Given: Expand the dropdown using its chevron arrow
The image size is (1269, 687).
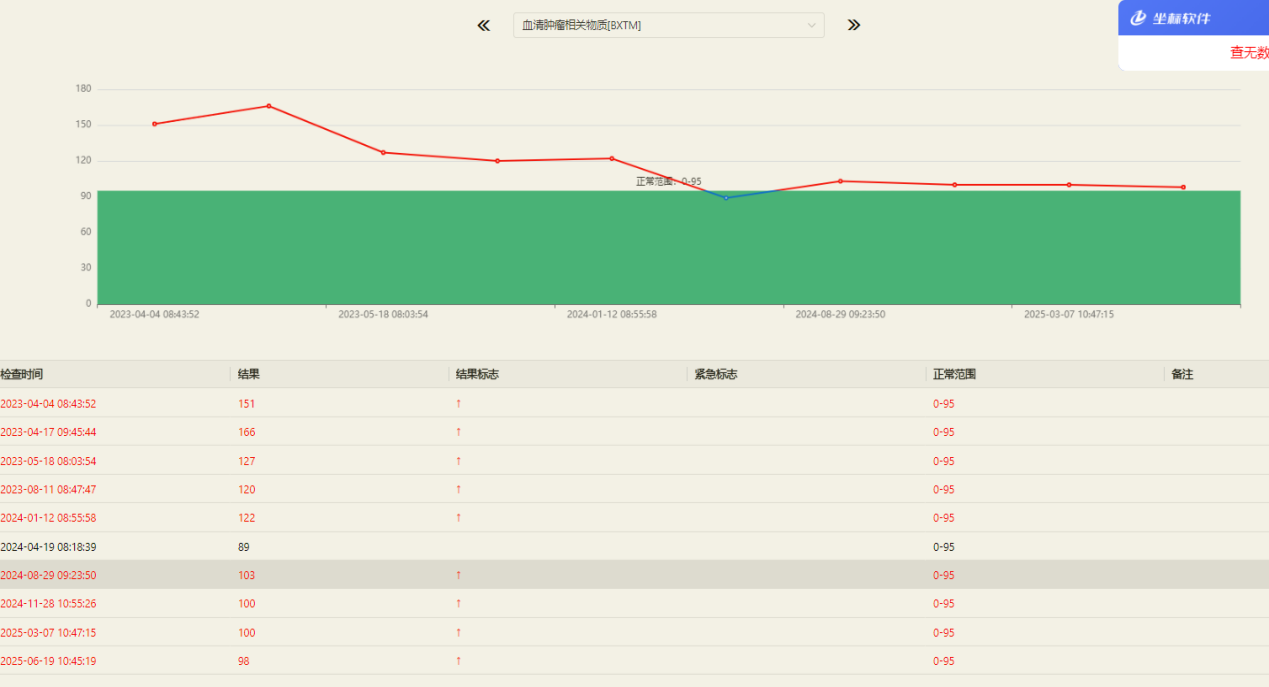Looking at the screenshot, I should tap(812, 25).
